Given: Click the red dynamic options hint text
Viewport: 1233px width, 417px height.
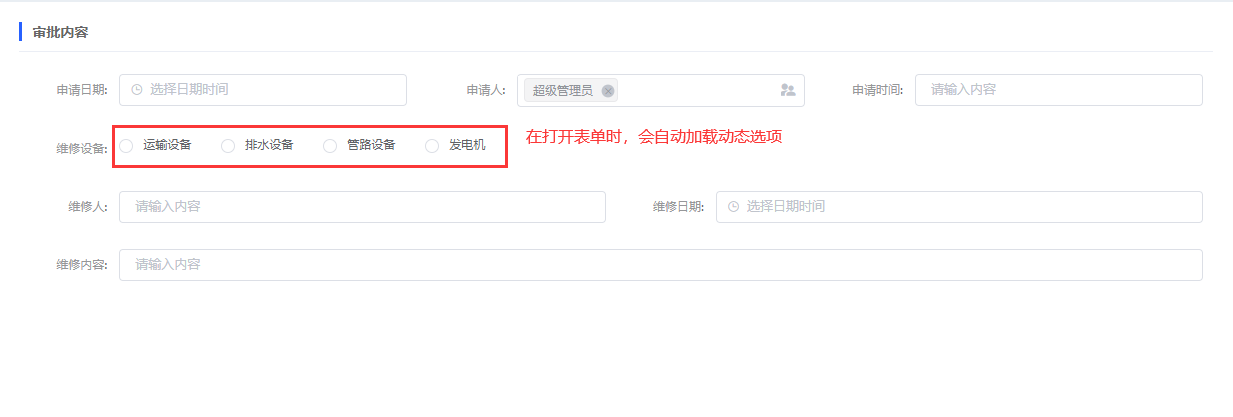Looking at the screenshot, I should point(654,137).
